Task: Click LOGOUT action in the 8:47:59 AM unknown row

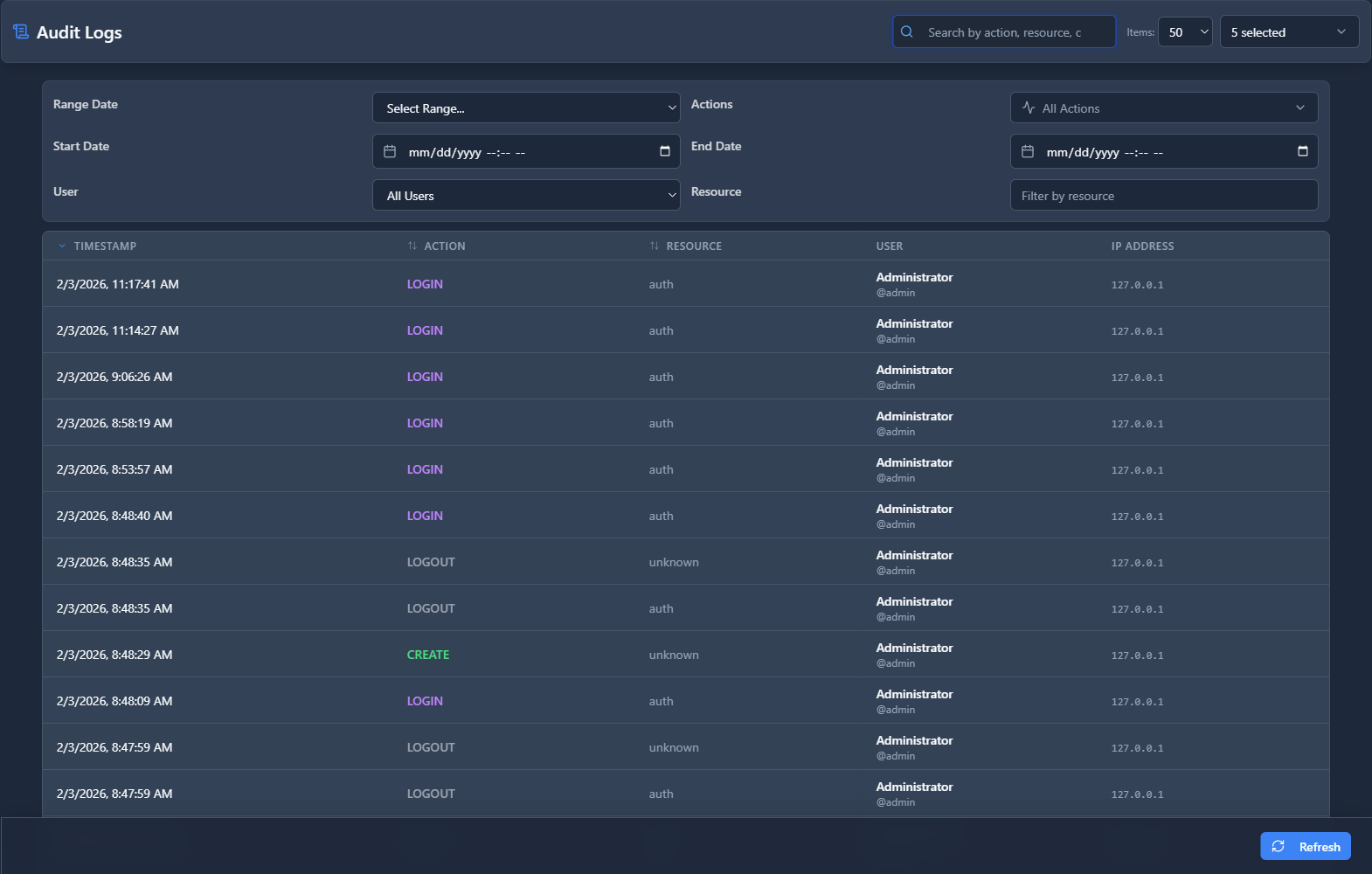Action: coord(431,747)
